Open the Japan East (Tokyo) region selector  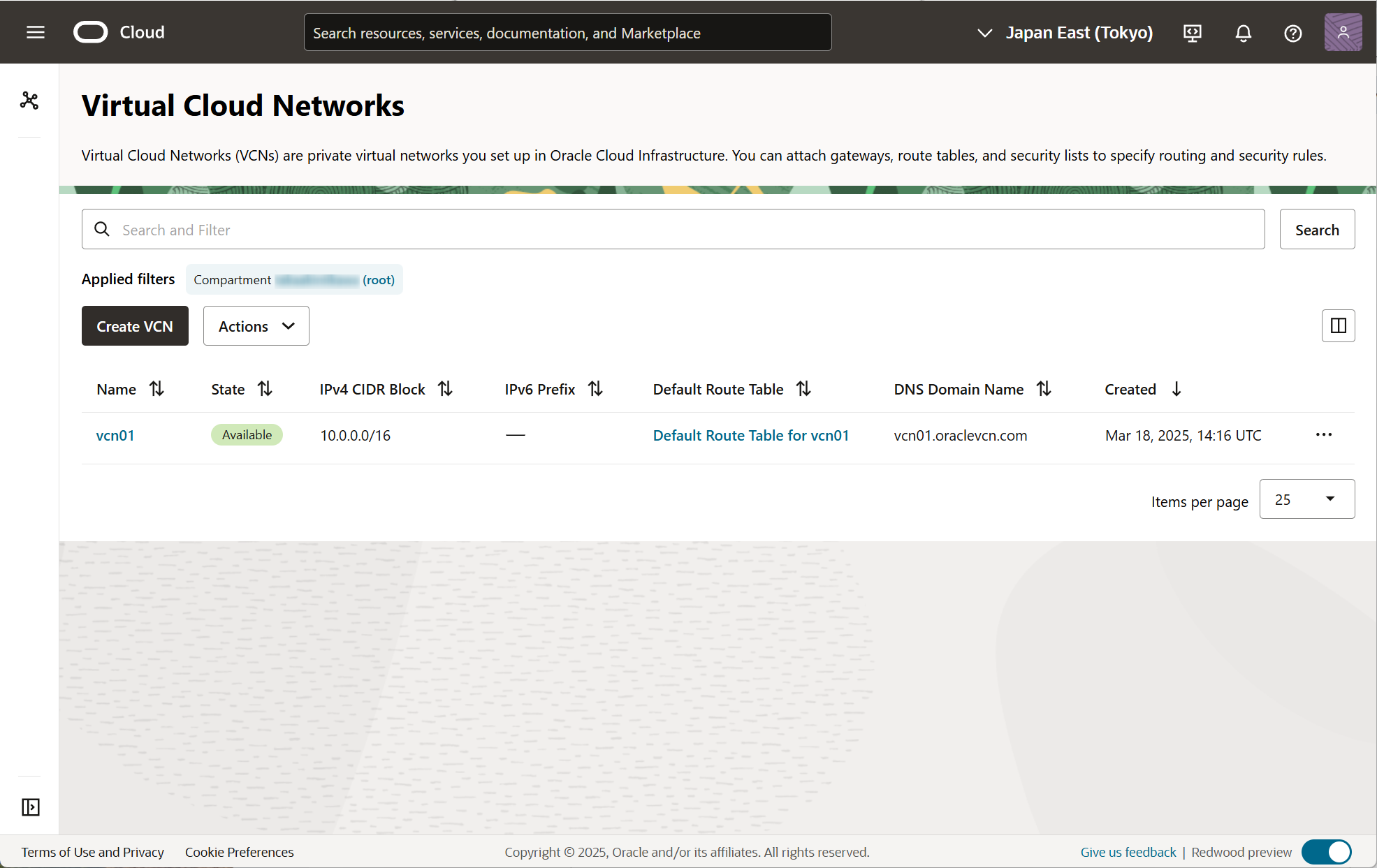(x=1065, y=33)
